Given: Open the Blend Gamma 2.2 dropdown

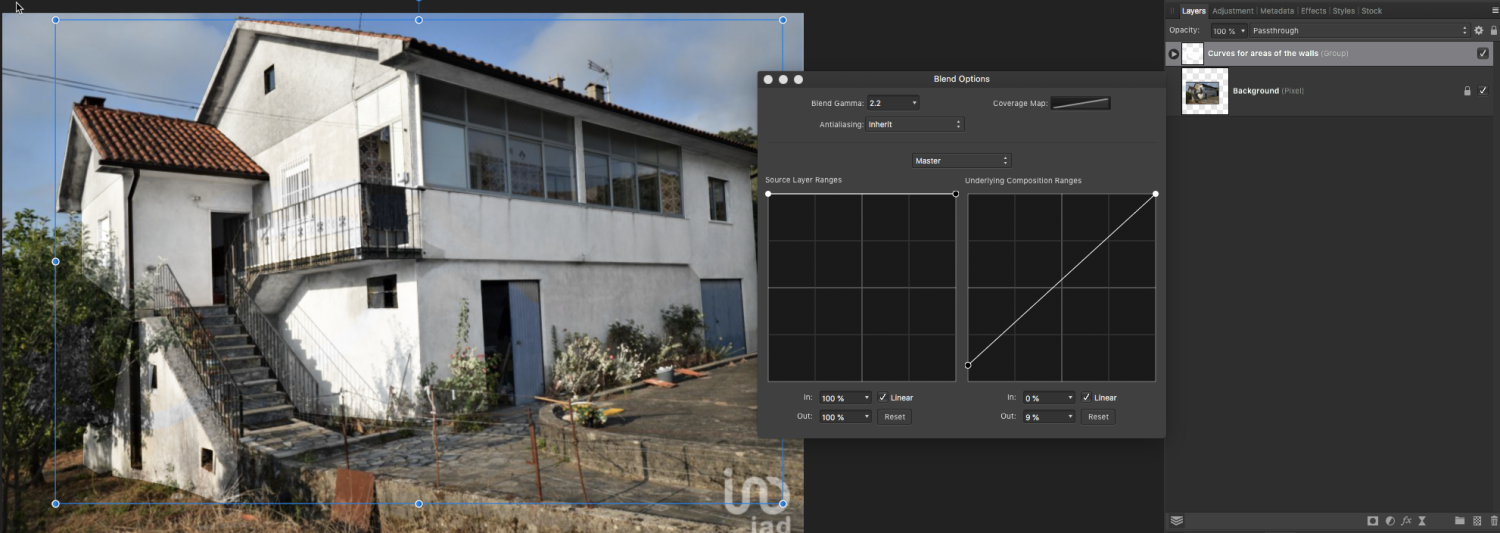Looking at the screenshot, I should click(x=892, y=103).
